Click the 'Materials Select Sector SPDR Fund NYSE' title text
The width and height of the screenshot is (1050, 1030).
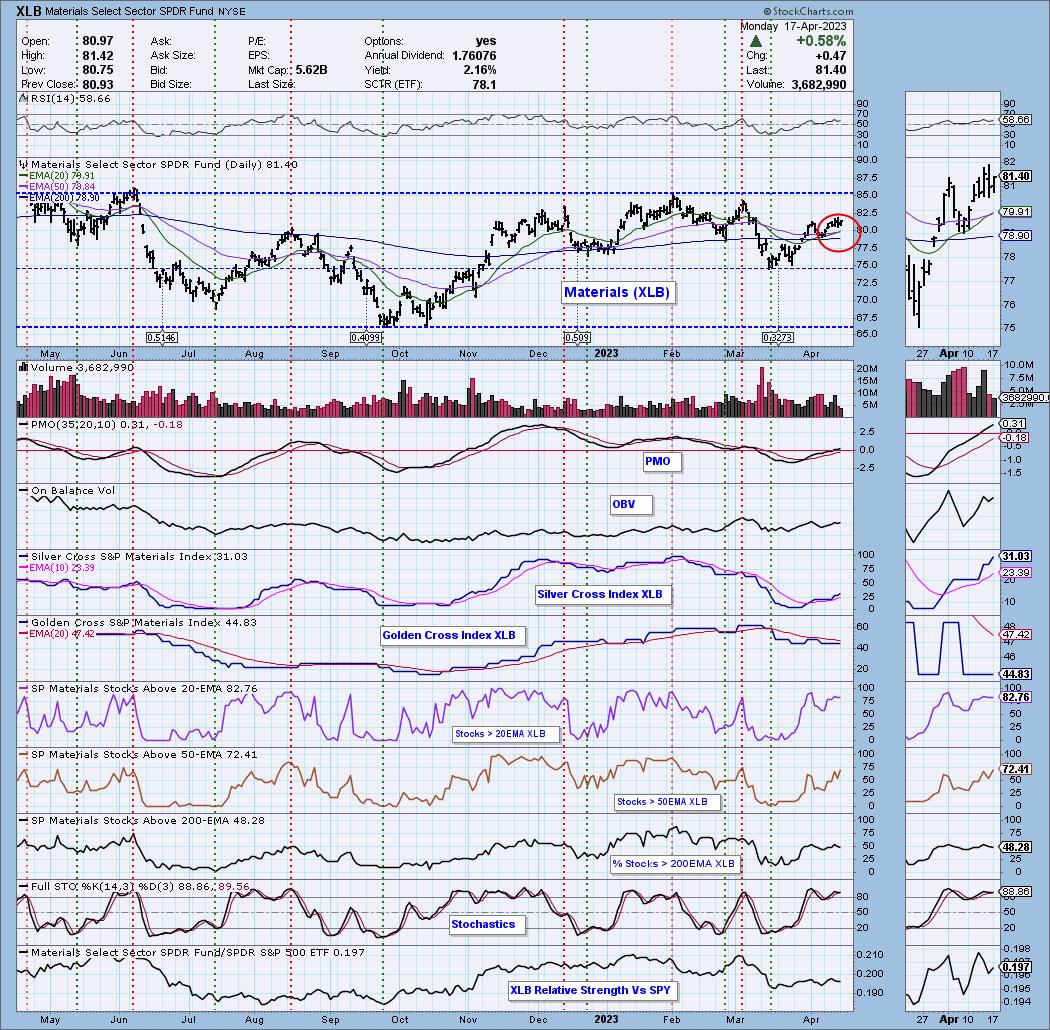[x=145, y=11]
